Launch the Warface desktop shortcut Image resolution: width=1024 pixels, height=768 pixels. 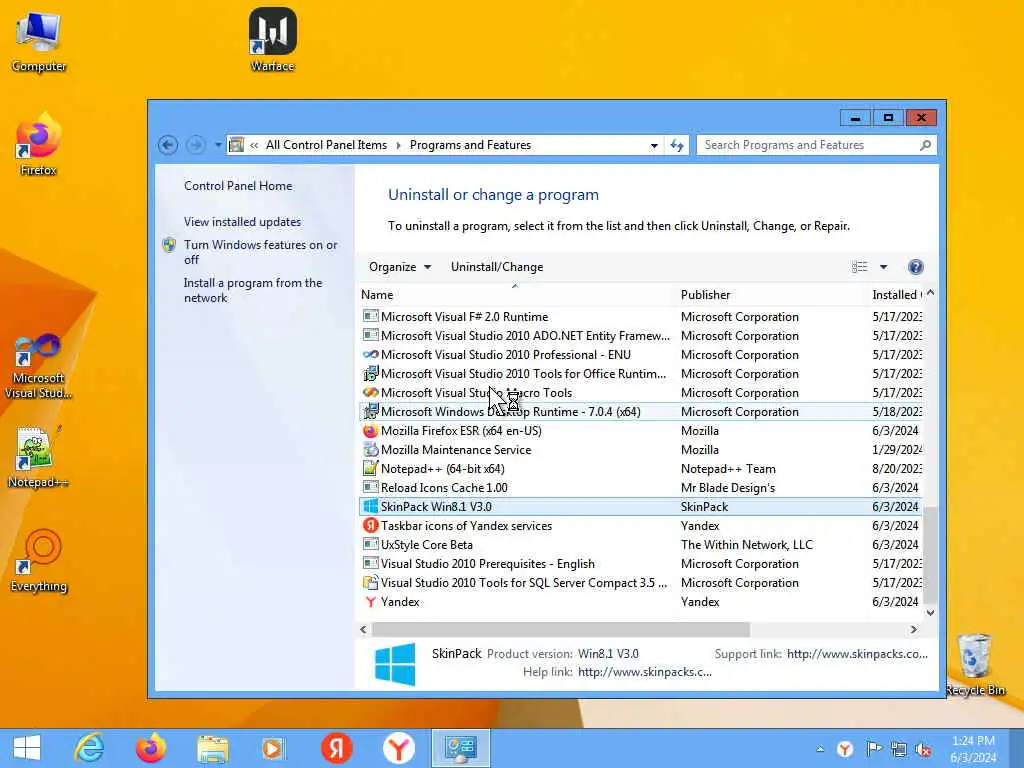pyautogui.click(x=272, y=39)
